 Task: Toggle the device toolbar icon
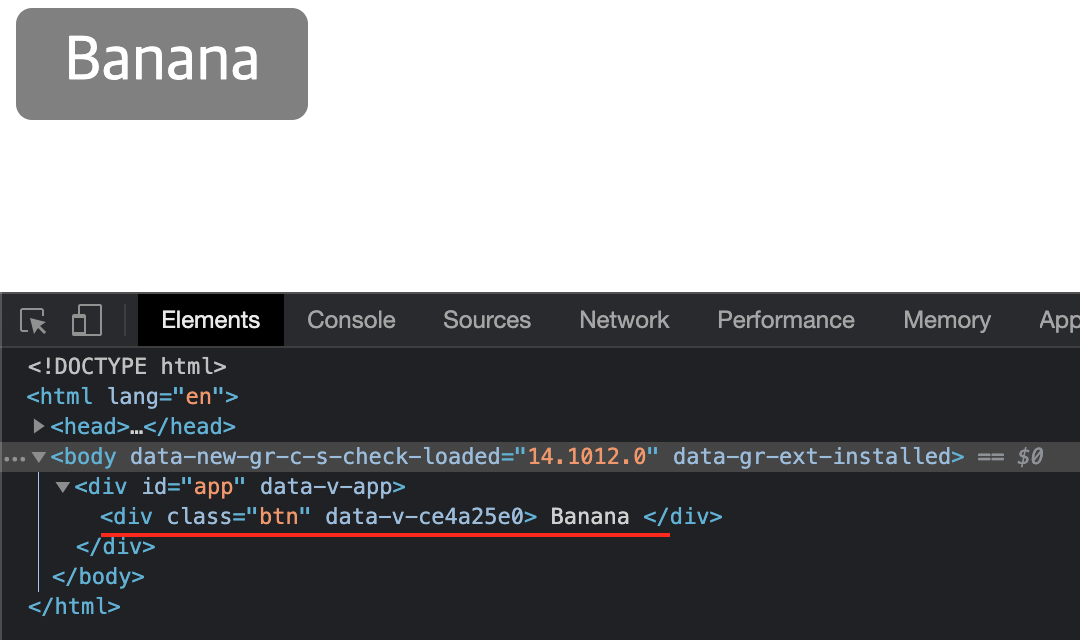[x=87, y=320]
